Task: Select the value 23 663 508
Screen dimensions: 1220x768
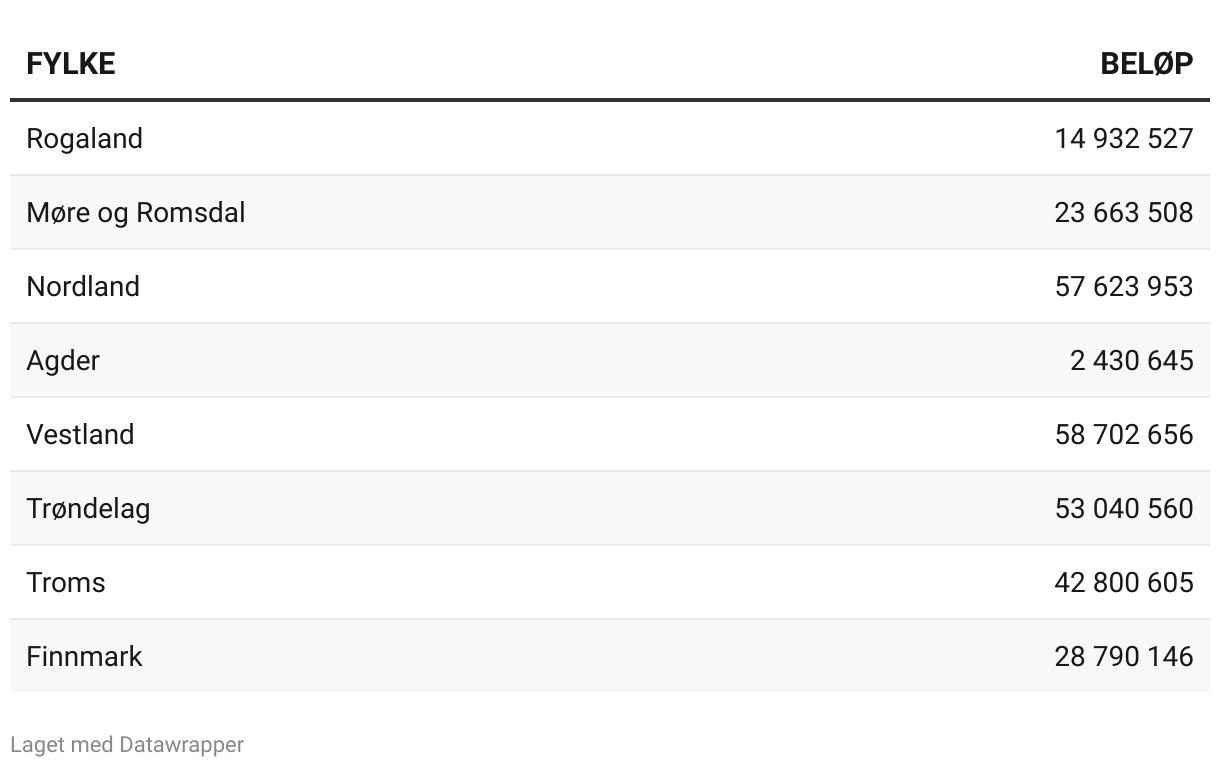Action: point(1123,212)
